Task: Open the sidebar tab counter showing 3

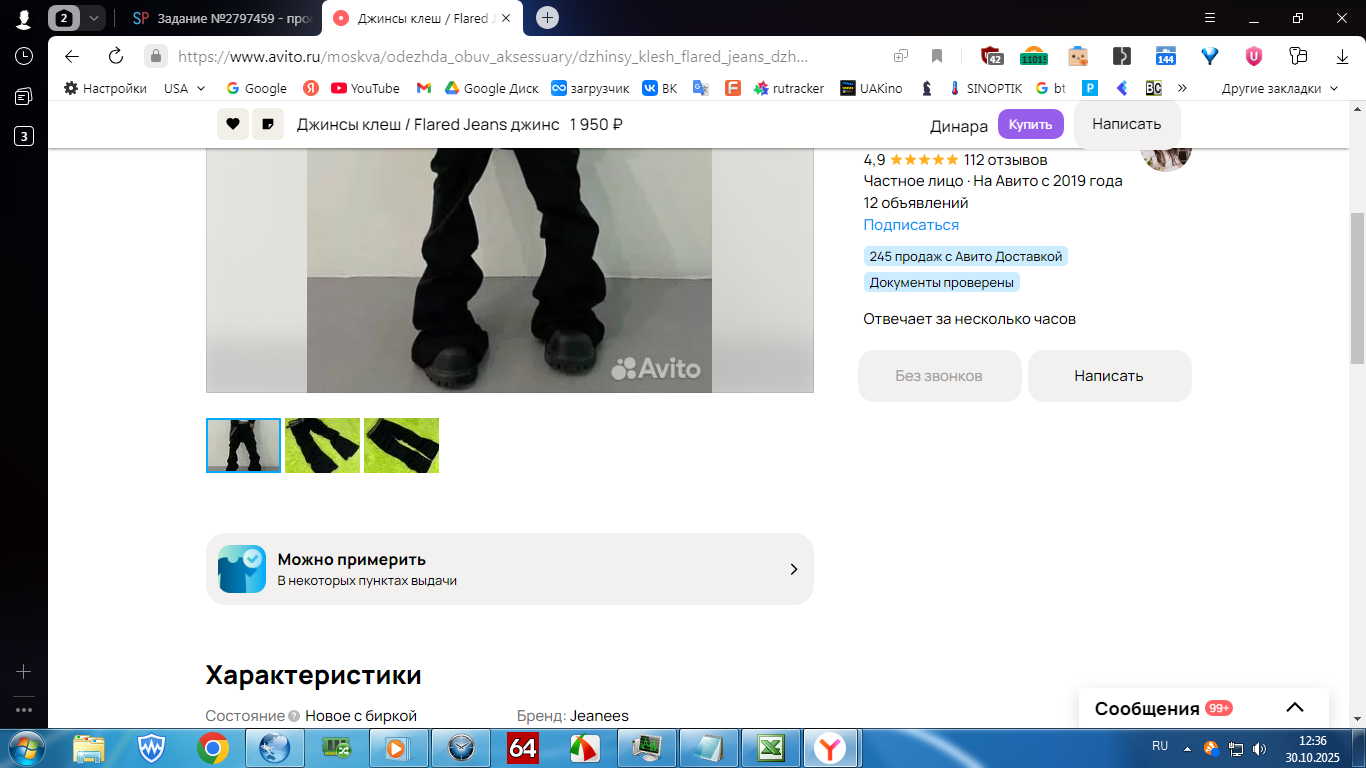Action: (x=24, y=137)
